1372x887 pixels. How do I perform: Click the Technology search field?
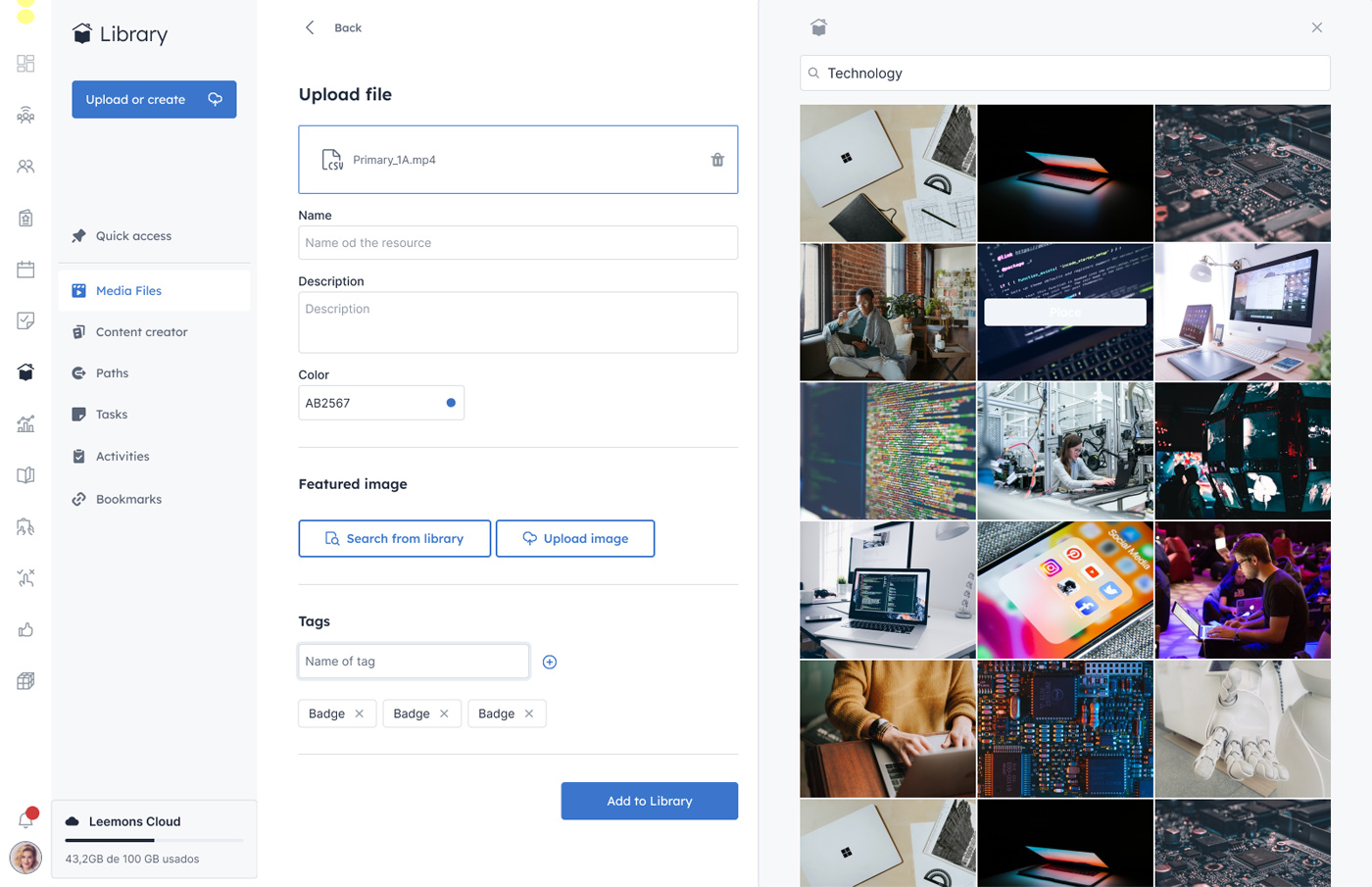tap(1065, 74)
